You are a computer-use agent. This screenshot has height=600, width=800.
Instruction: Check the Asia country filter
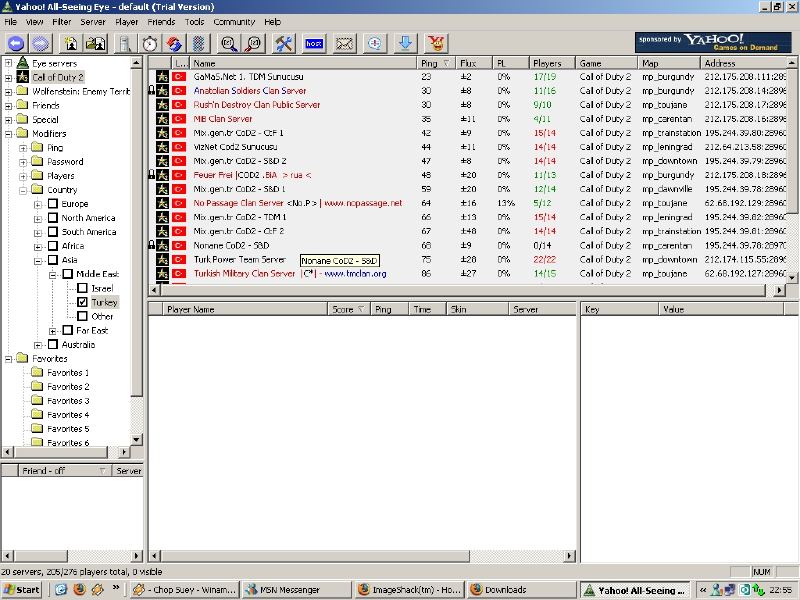[x=53, y=260]
